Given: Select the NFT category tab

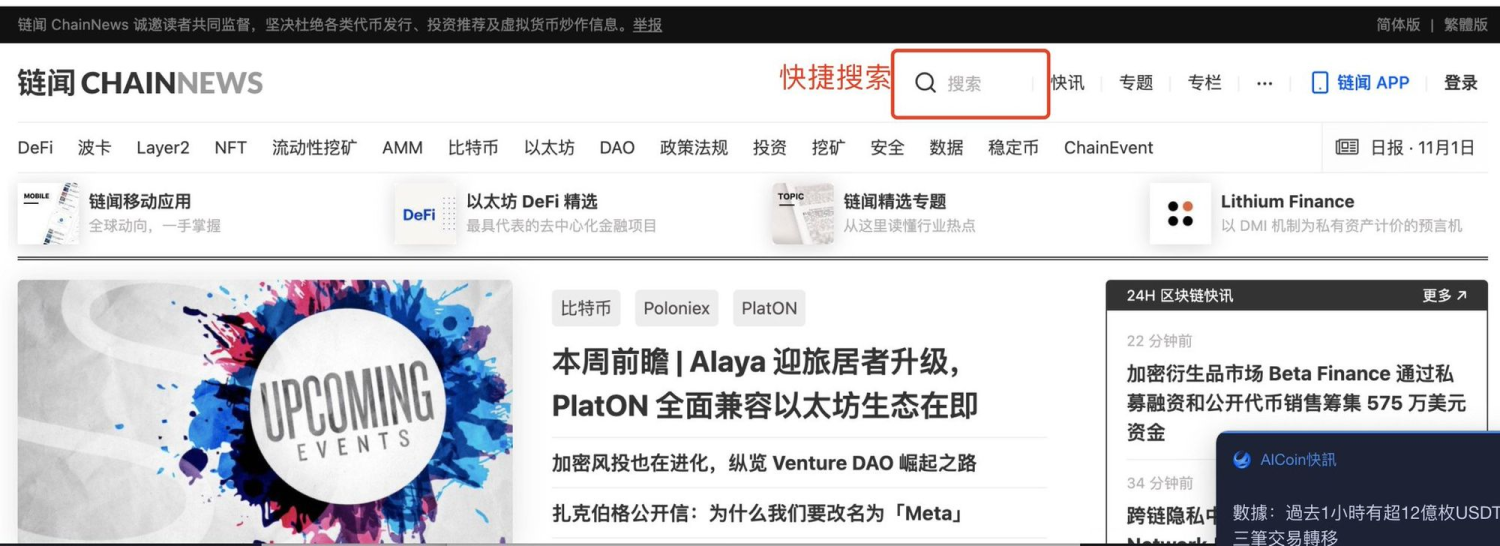Looking at the screenshot, I should point(230,148).
